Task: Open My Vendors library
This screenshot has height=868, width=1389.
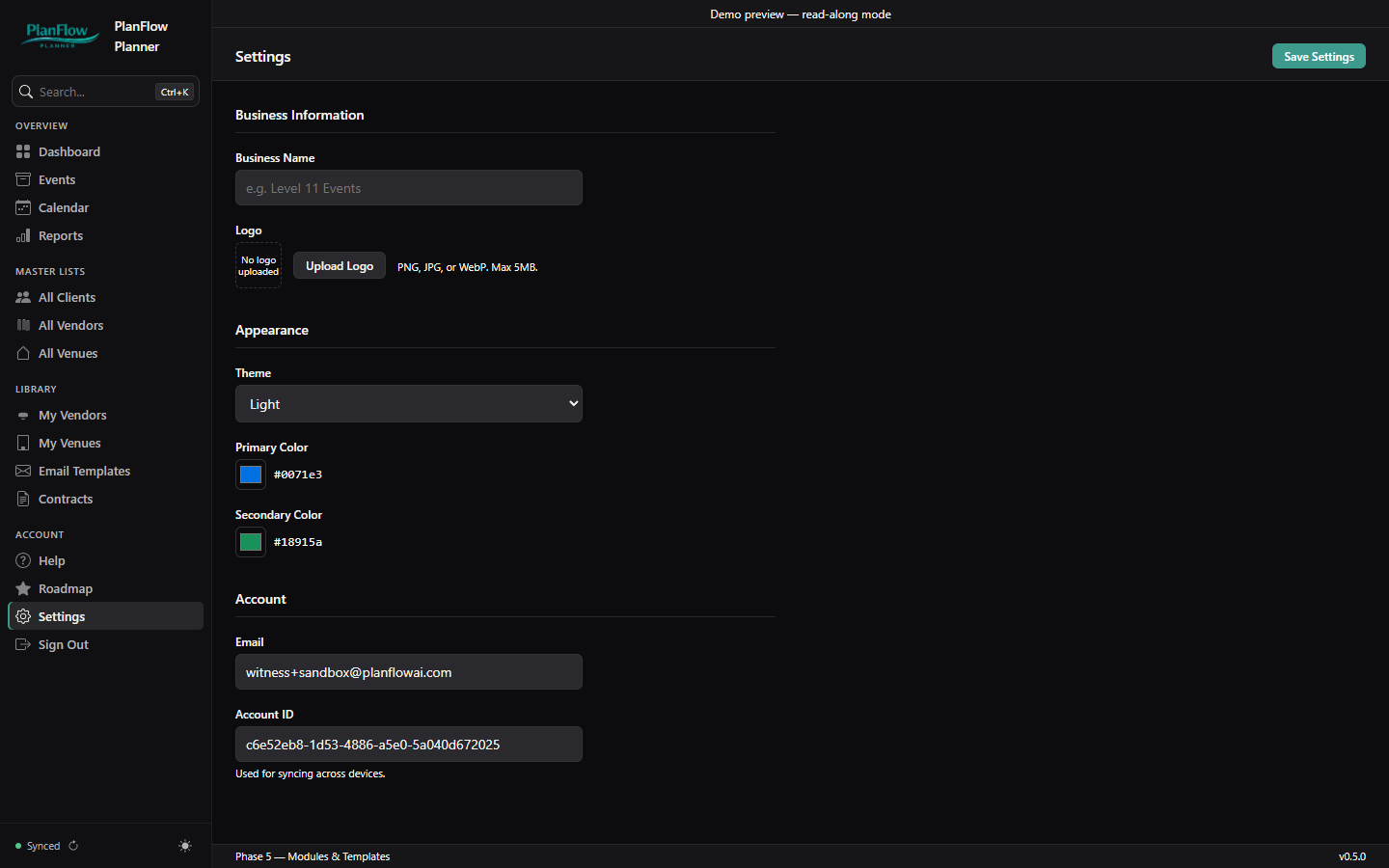Action: pyautogui.click(x=106, y=415)
